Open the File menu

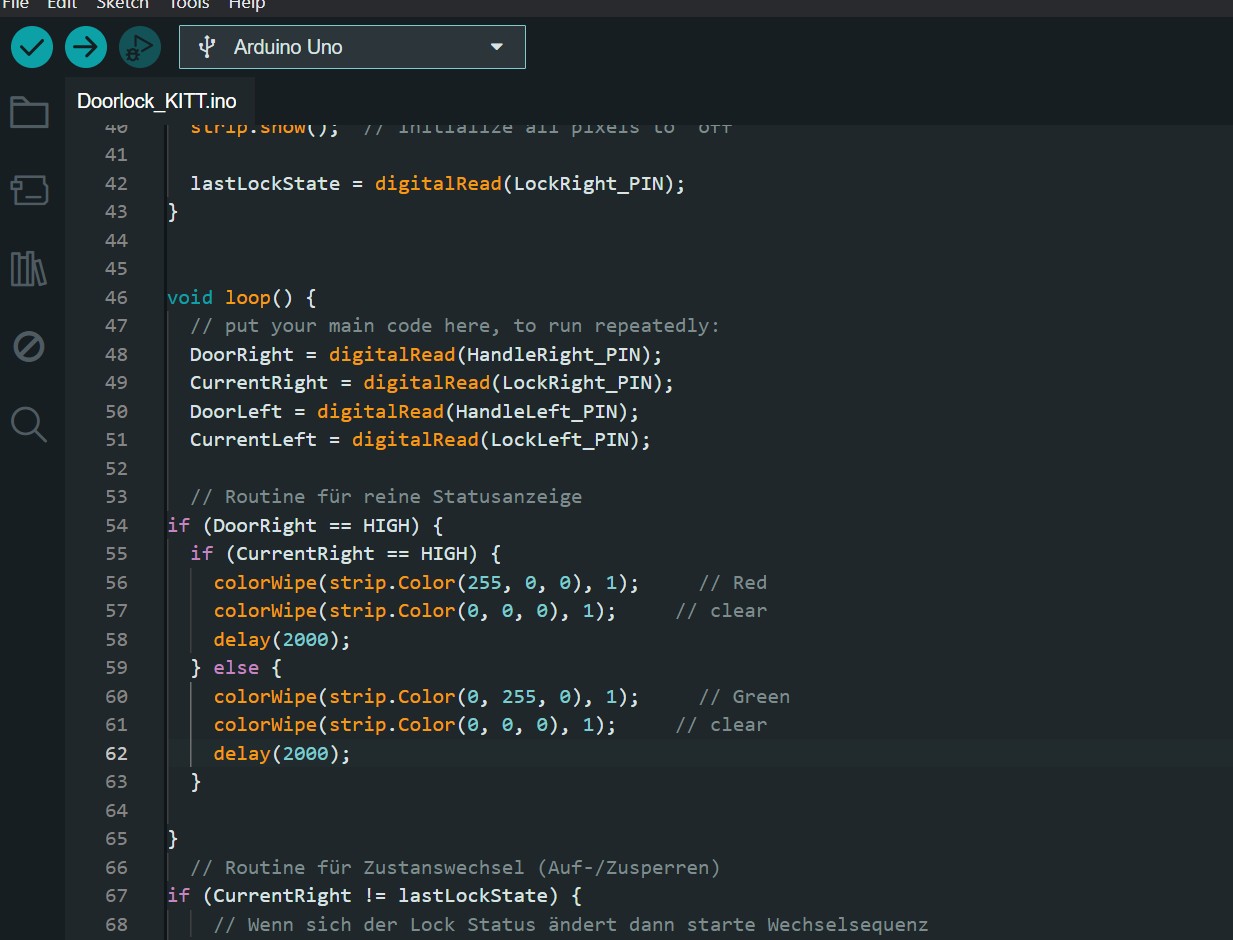[x=16, y=5]
